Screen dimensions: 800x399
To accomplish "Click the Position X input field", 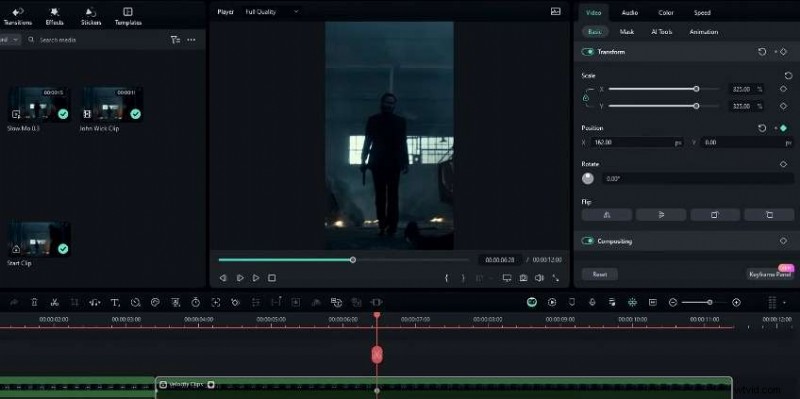I will [x=637, y=142].
